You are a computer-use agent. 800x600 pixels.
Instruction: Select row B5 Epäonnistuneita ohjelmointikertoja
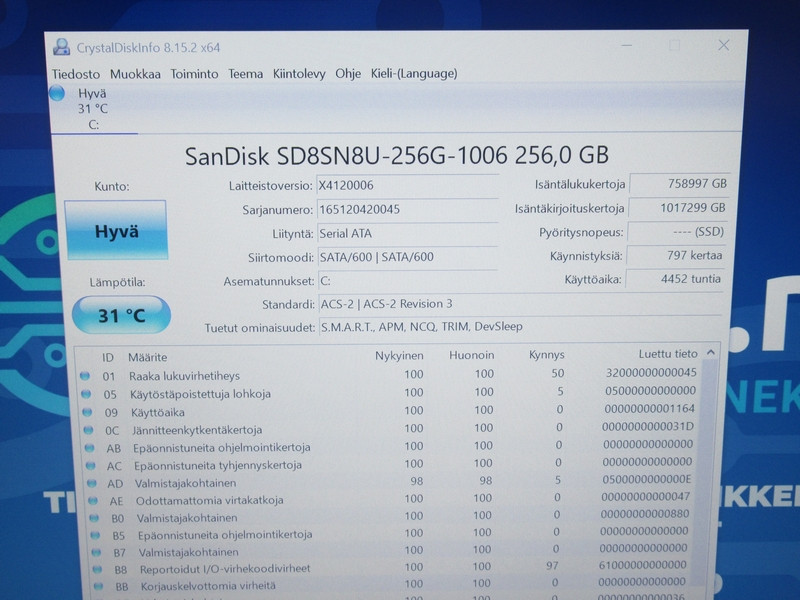pyautogui.click(x=389, y=533)
